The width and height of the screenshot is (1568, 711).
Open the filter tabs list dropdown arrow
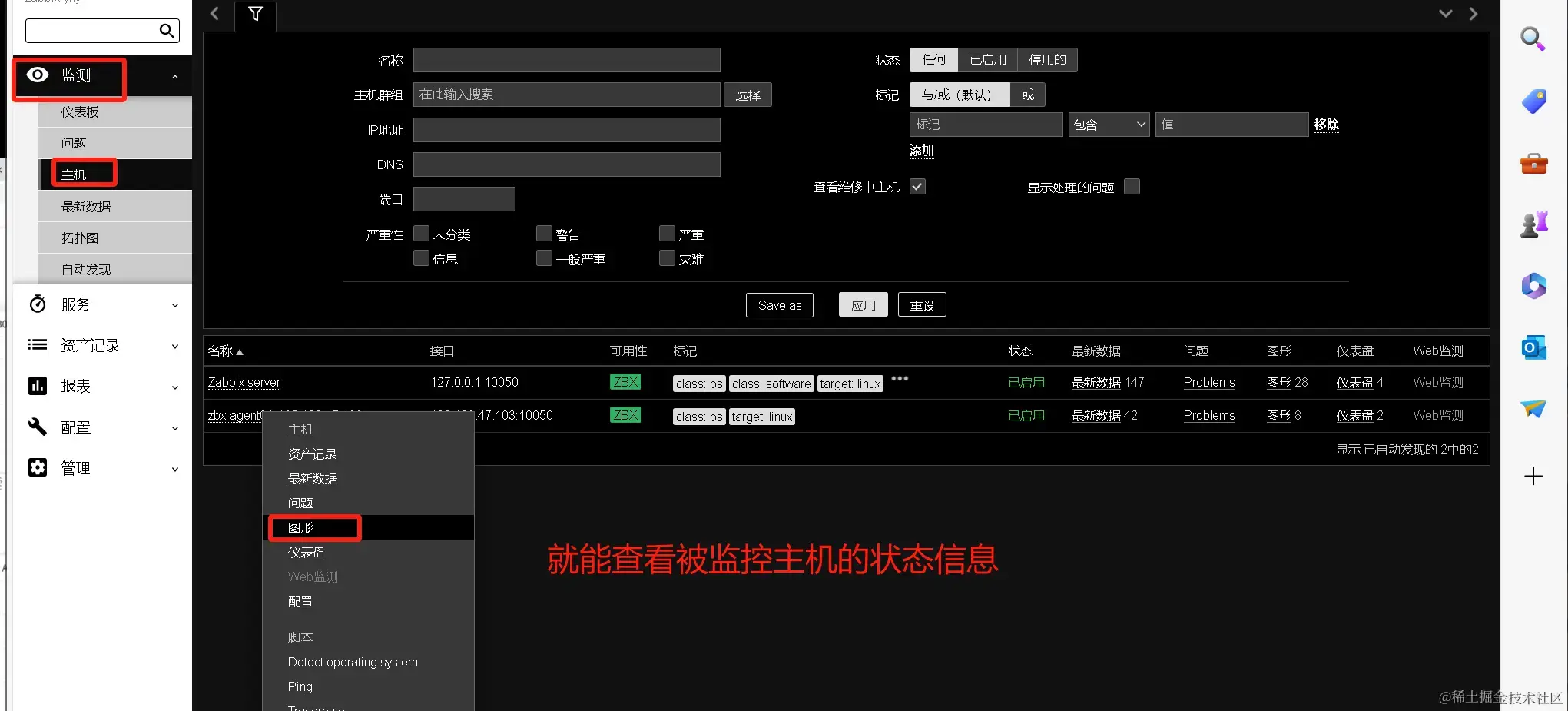coord(1445,13)
